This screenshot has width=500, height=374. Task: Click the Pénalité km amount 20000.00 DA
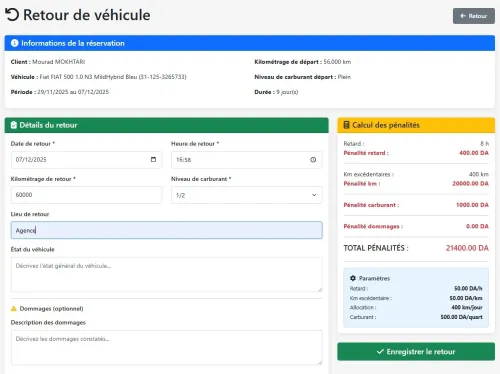(x=470, y=184)
